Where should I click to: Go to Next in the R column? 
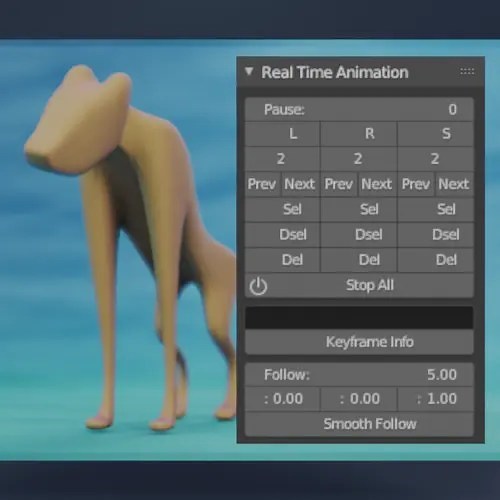[377, 184]
